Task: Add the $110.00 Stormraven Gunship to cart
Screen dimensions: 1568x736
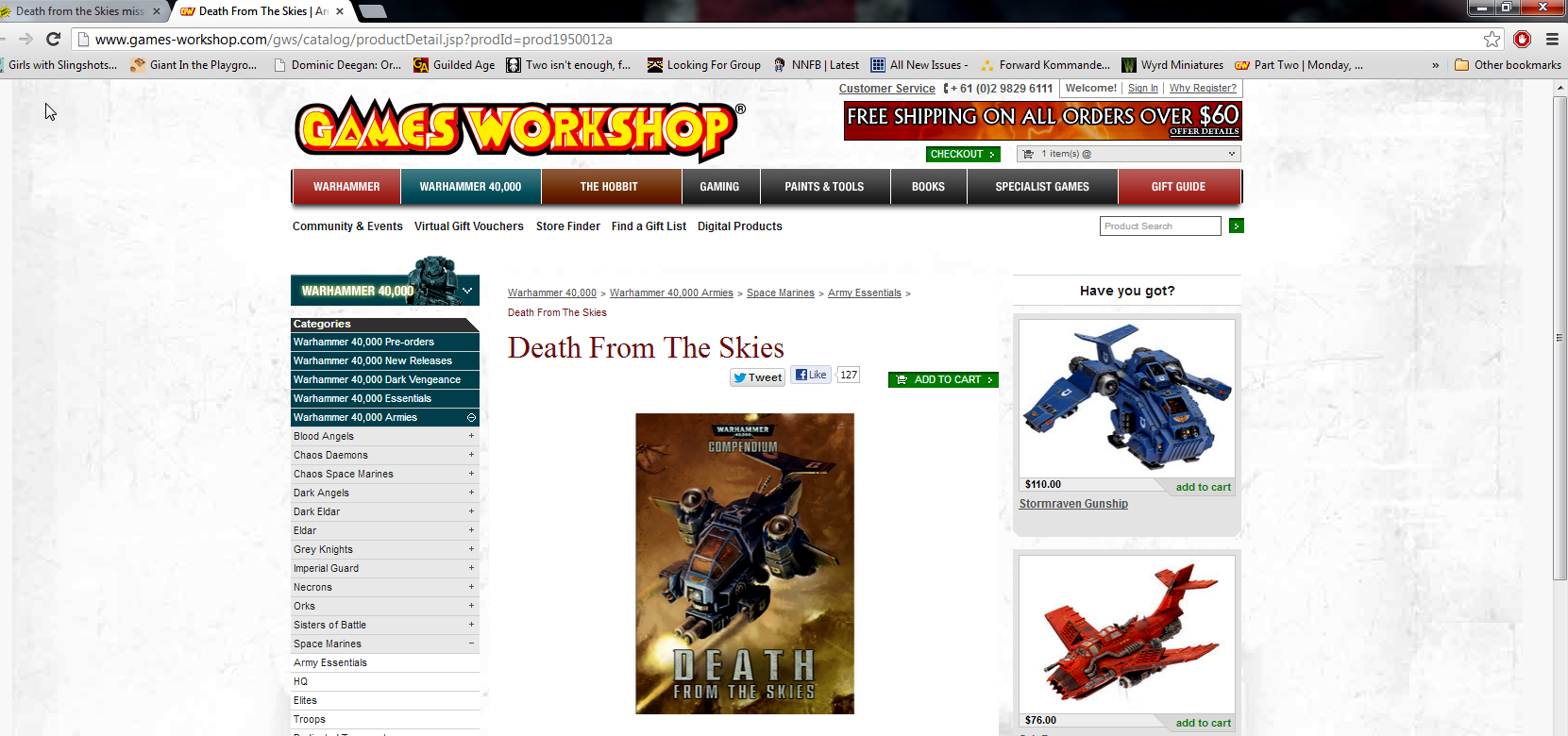Action: click(x=1203, y=487)
